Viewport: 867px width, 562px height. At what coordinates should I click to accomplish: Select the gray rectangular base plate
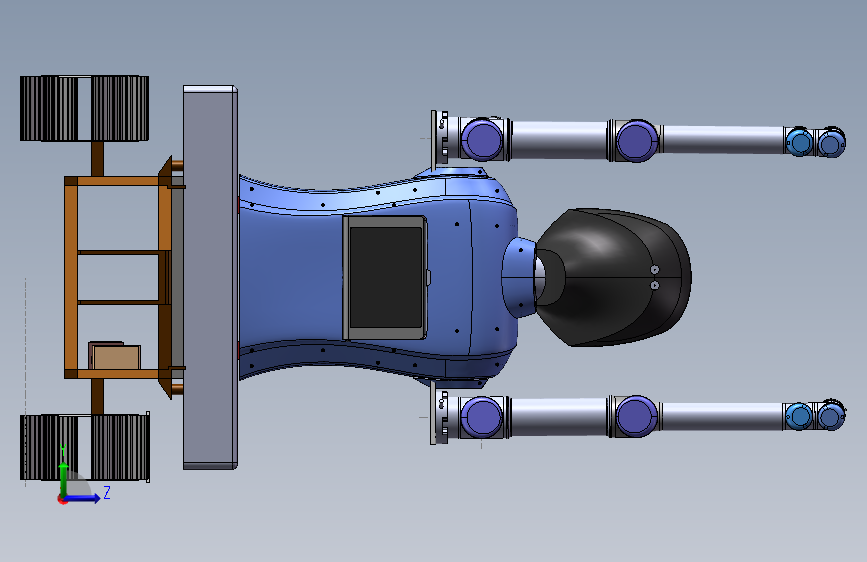click(210, 277)
